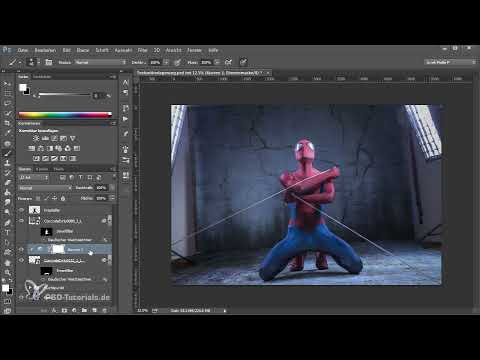This screenshot has height=360, width=480.
Task: Click the color spectrum ramp
Action: click(65, 115)
